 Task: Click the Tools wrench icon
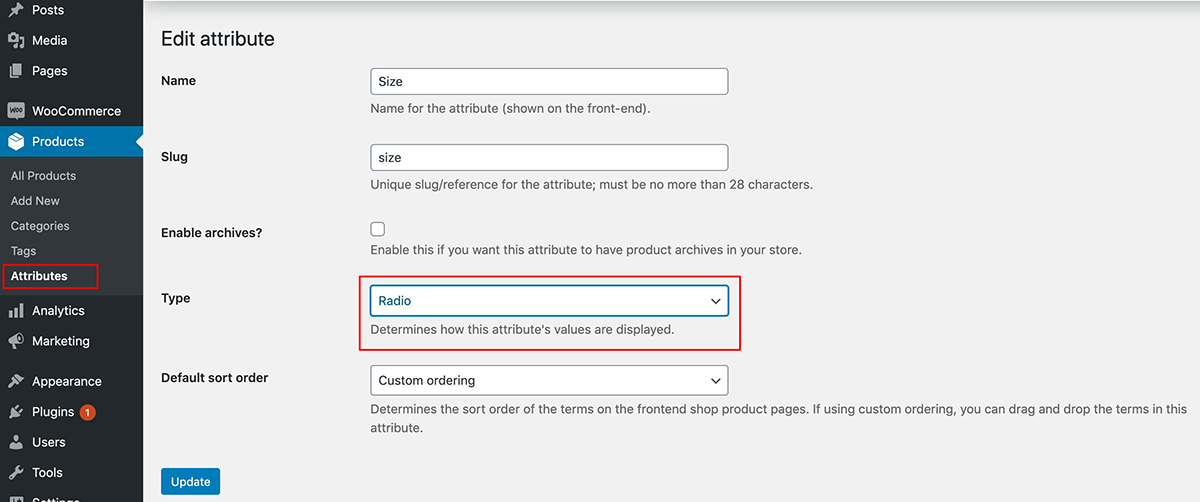pyautogui.click(x=16, y=472)
